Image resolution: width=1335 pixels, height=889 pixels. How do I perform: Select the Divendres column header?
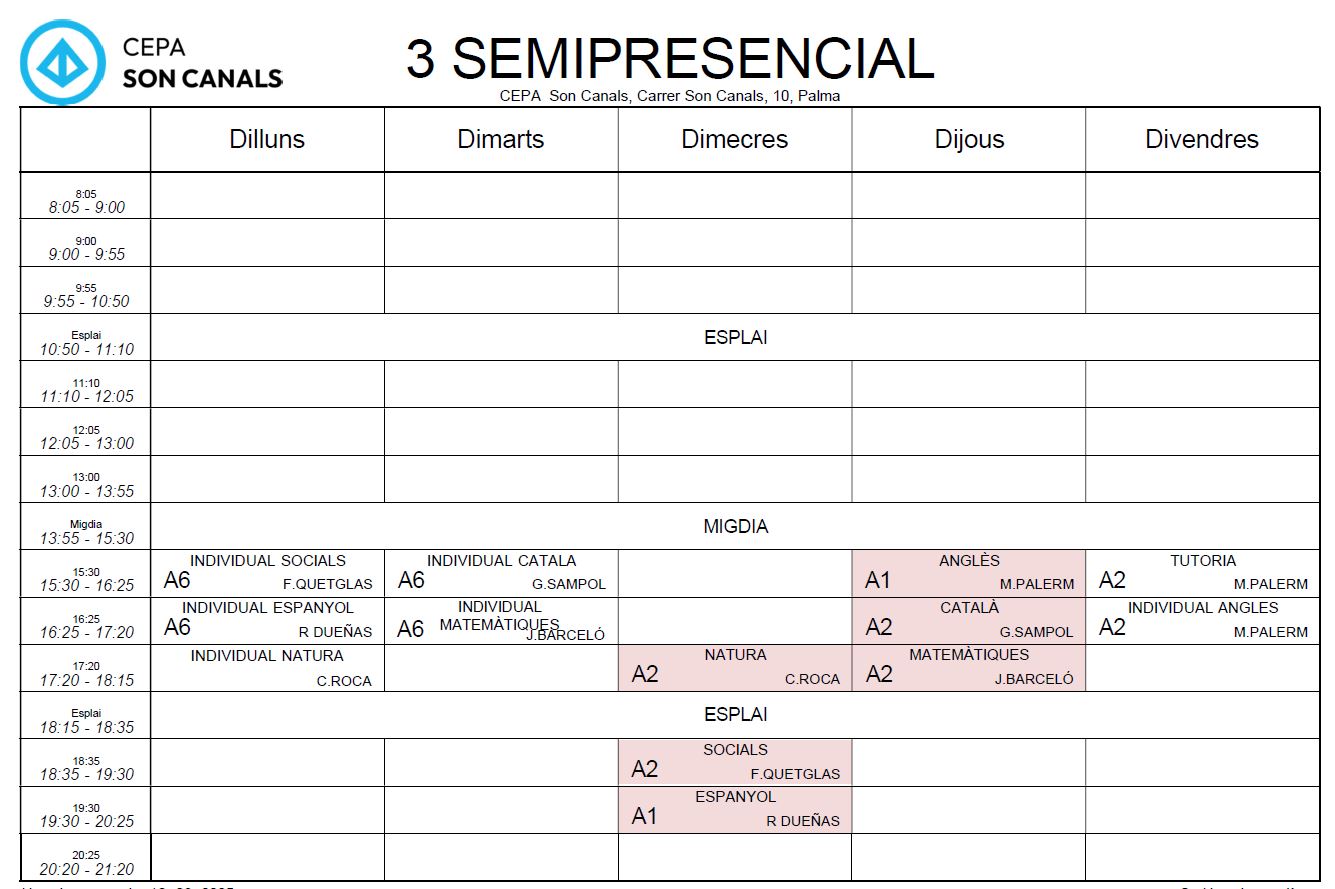1202,139
